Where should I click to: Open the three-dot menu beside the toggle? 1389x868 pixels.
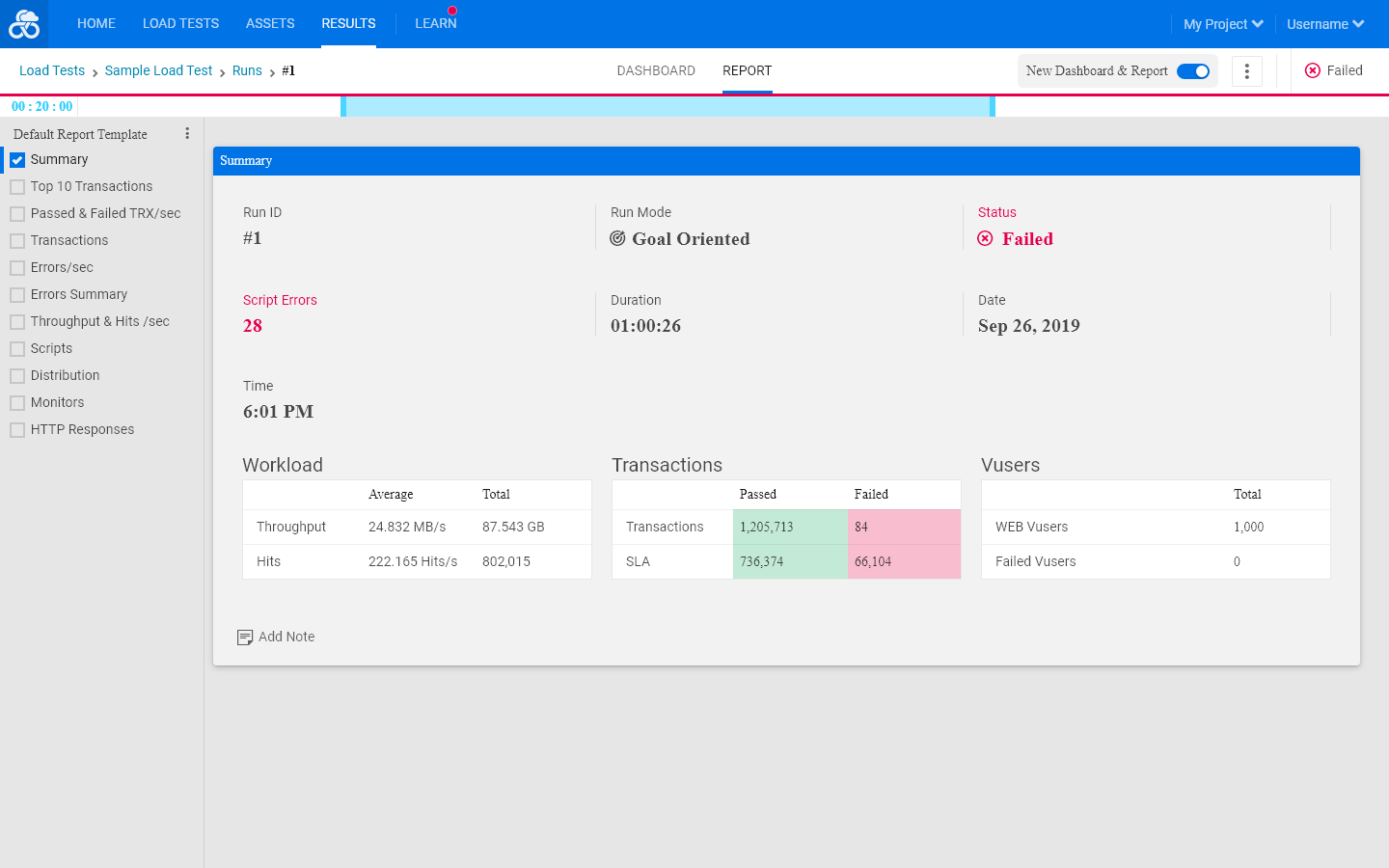click(1247, 71)
